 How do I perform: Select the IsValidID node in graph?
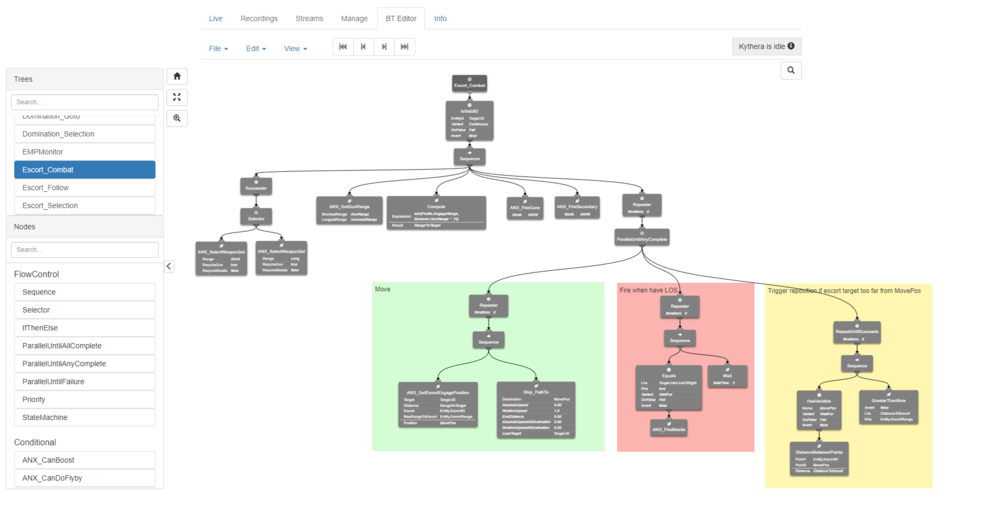[x=469, y=120]
